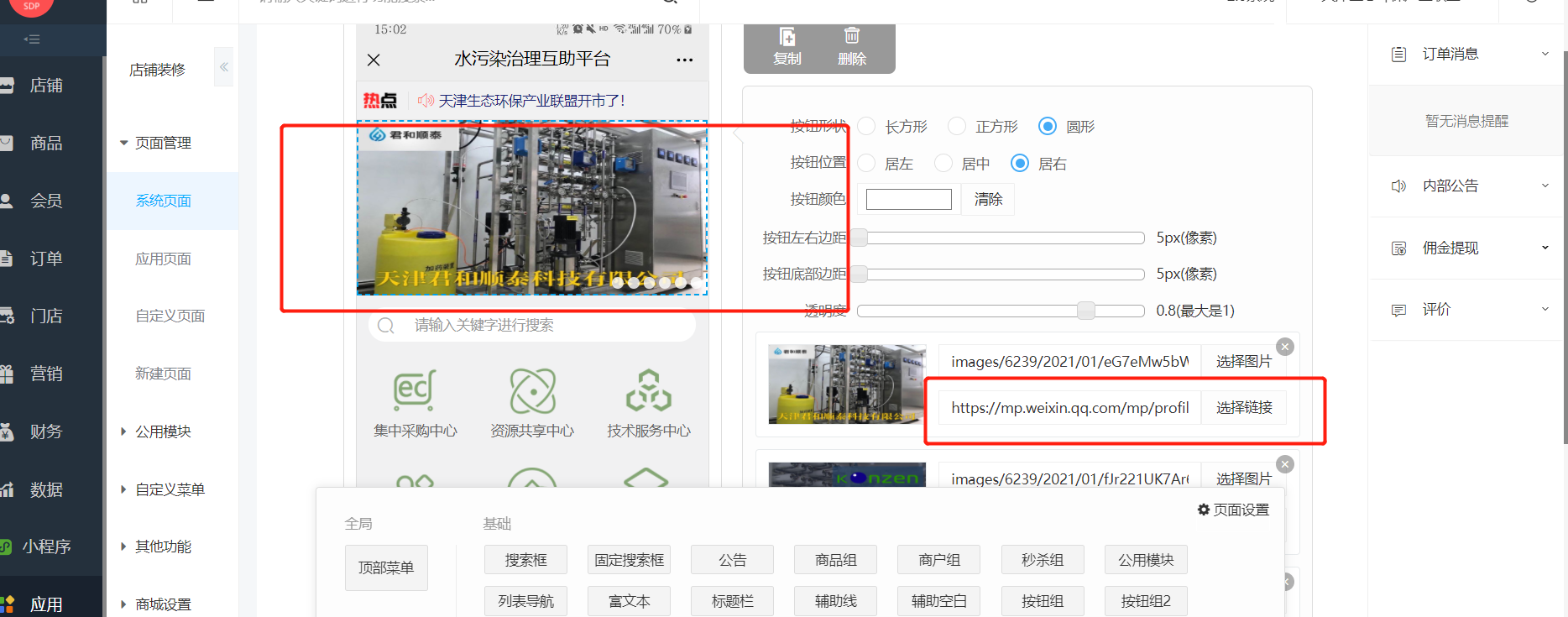Add the 富文本 component

(629, 601)
